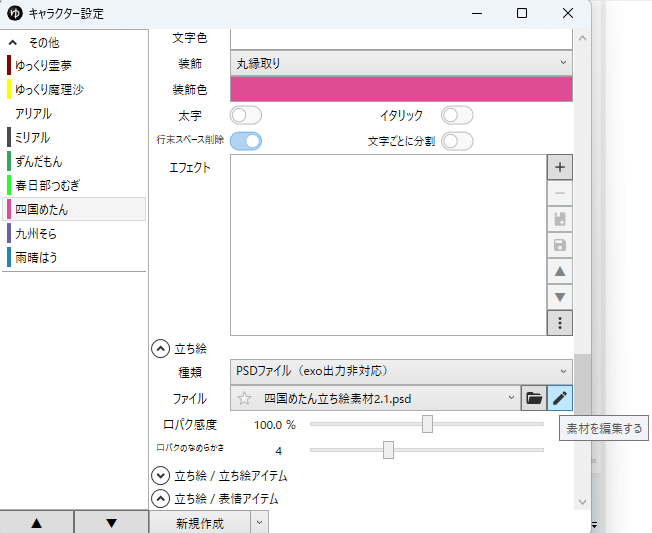This screenshot has height=533, width=652.
Task: Toggle イタリック italic switch
Action: 457,115
